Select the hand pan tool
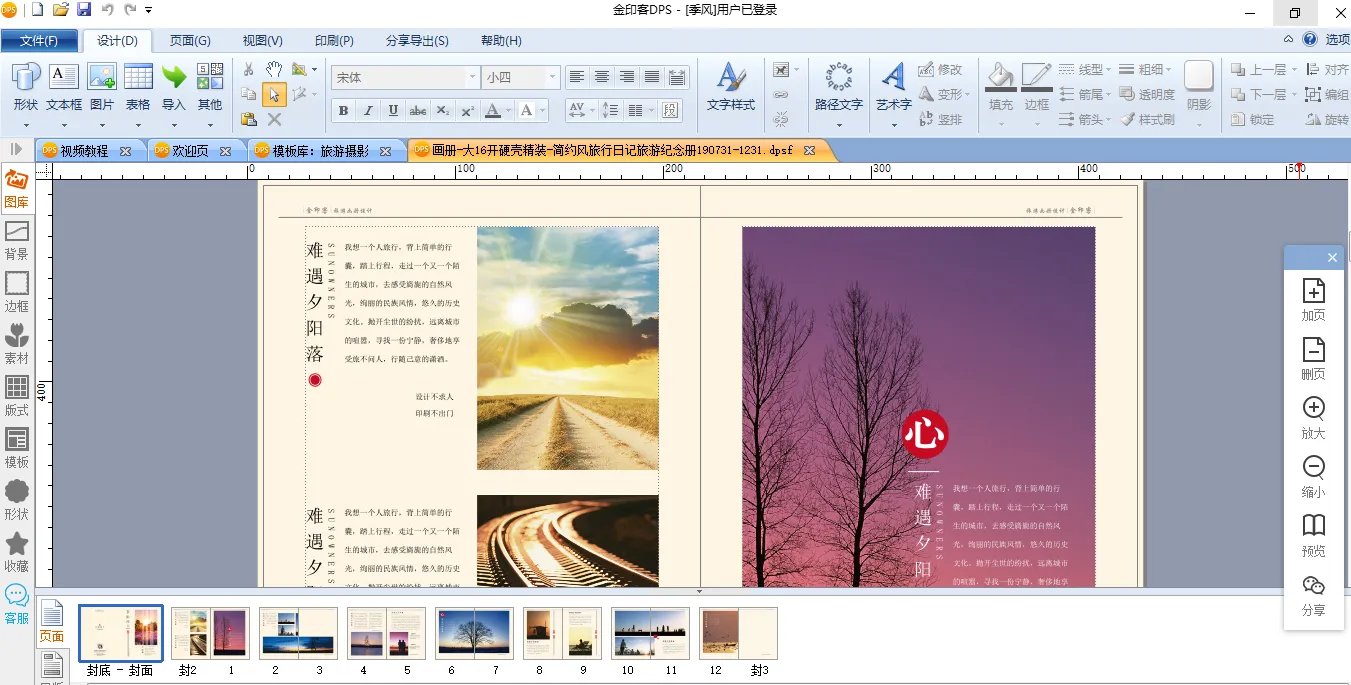Screen dimensions: 1351x685 274,69
